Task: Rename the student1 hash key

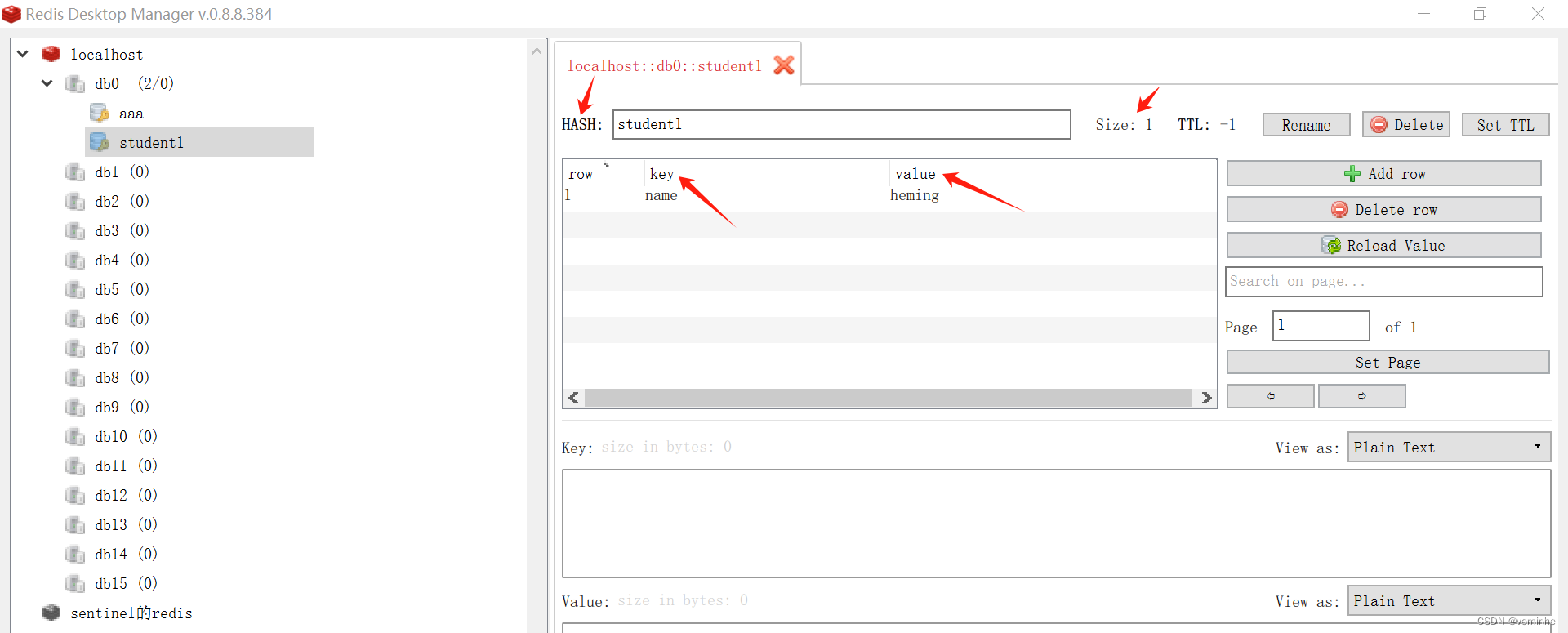Action: 1306,125
